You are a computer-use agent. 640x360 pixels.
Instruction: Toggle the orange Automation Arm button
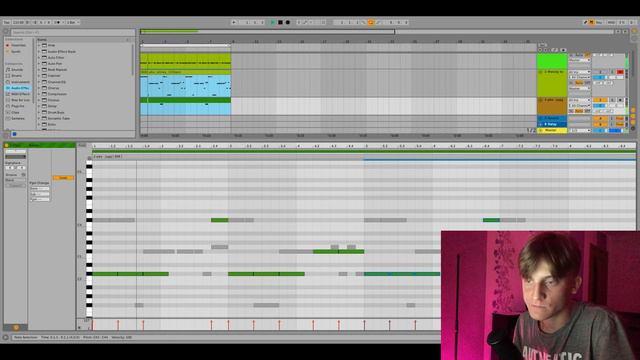coord(371,22)
